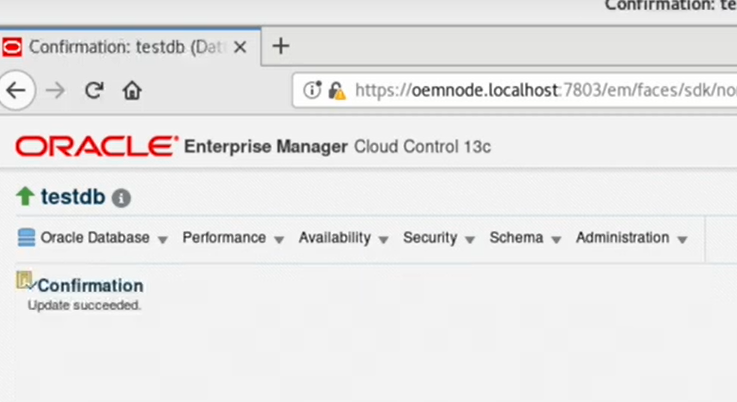Click the browser back arrow button

point(17,90)
